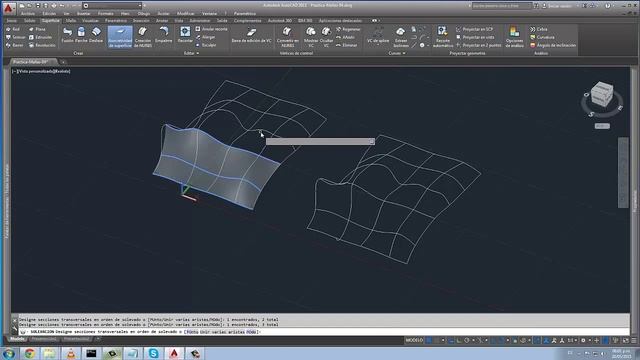The width and height of the screenshot is (640, 360).
Task: Open VC de spline dropdown
Action: [378, 36]
